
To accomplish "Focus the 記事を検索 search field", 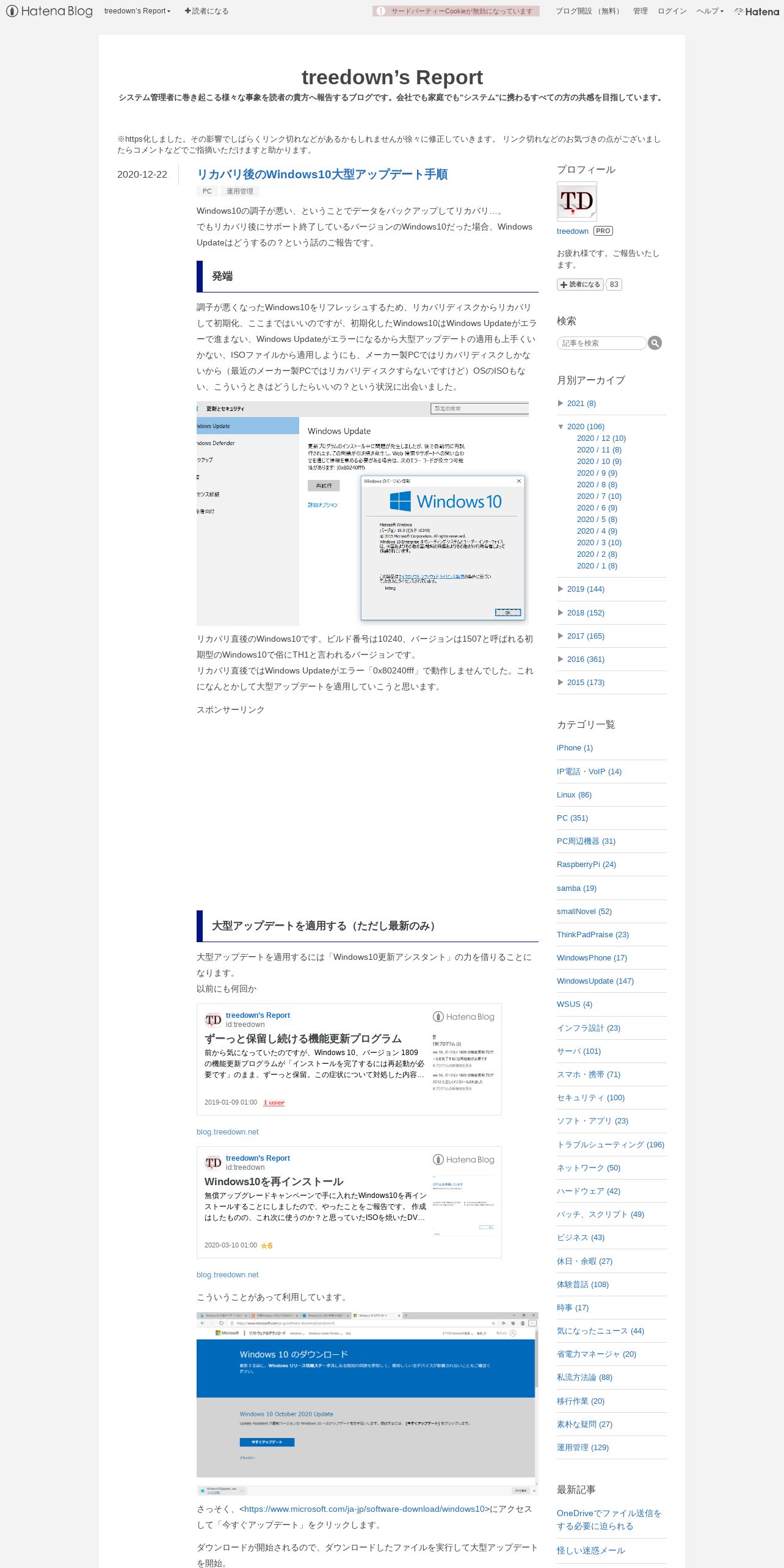I will (x=601, y=343).
